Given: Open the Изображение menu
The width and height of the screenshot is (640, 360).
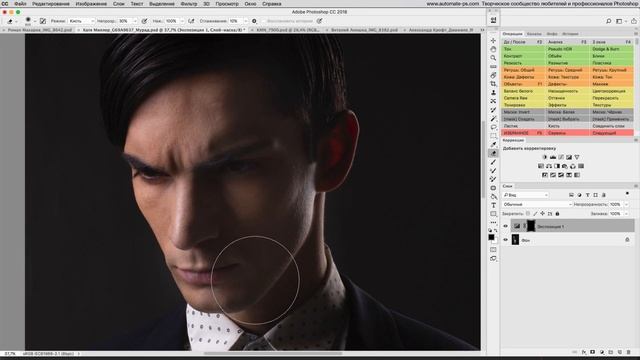Looking at the screenshot, I should [91, 4].
